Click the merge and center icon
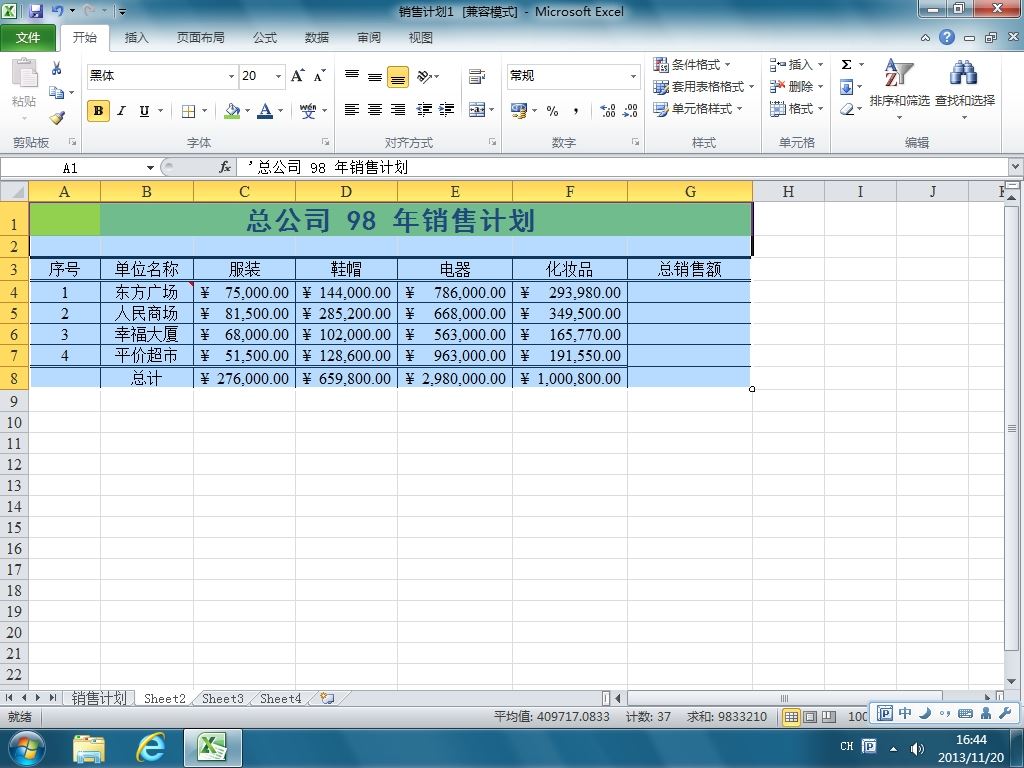This screenshot has width=1024, height=768. point(477,110)
